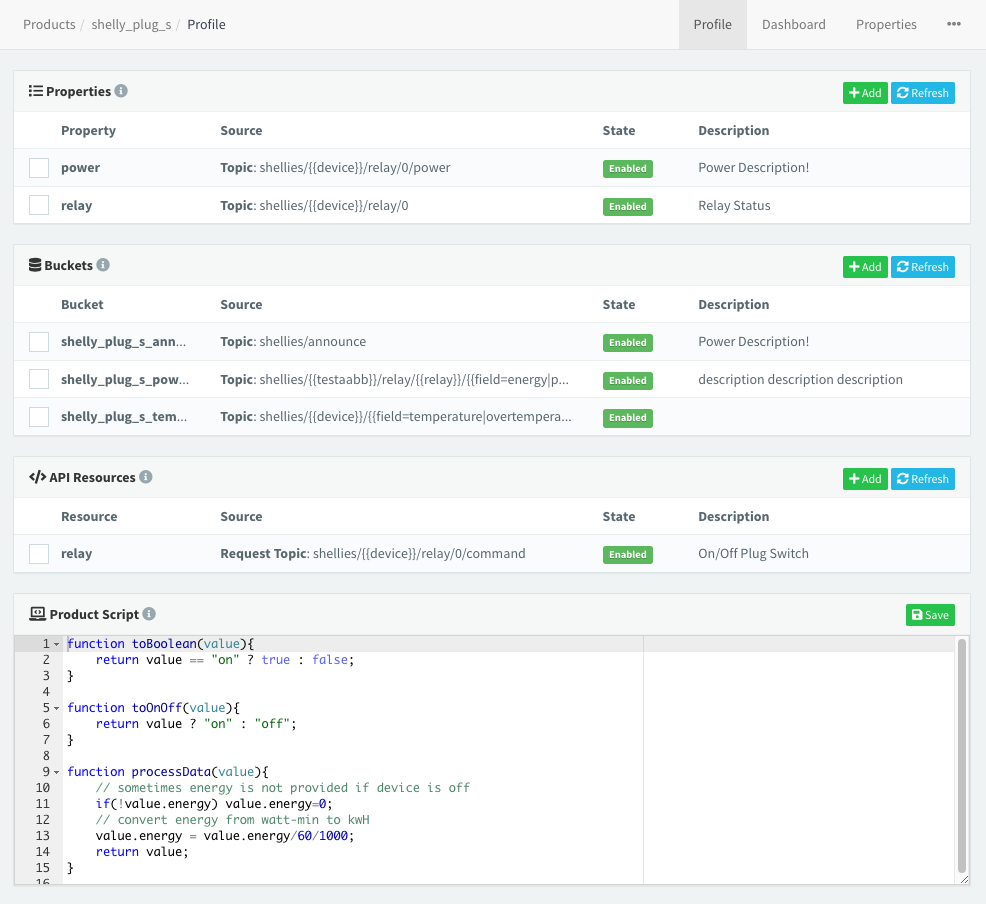Screen dimensions: 986x904
Task: Open the Properties tab in top navigation
Action: pos(885,25)
